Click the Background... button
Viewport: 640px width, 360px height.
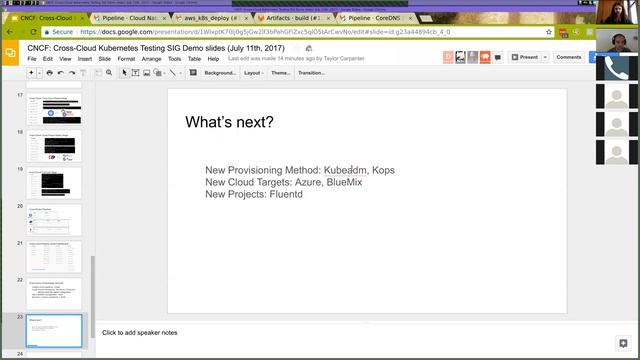pos(220,73)
